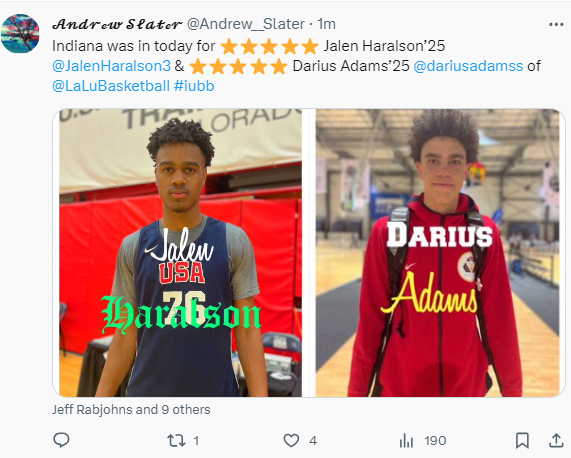571x458 pixels.
Task: Open the @JalenHaralson3 mention
Action: click(111, 66)
